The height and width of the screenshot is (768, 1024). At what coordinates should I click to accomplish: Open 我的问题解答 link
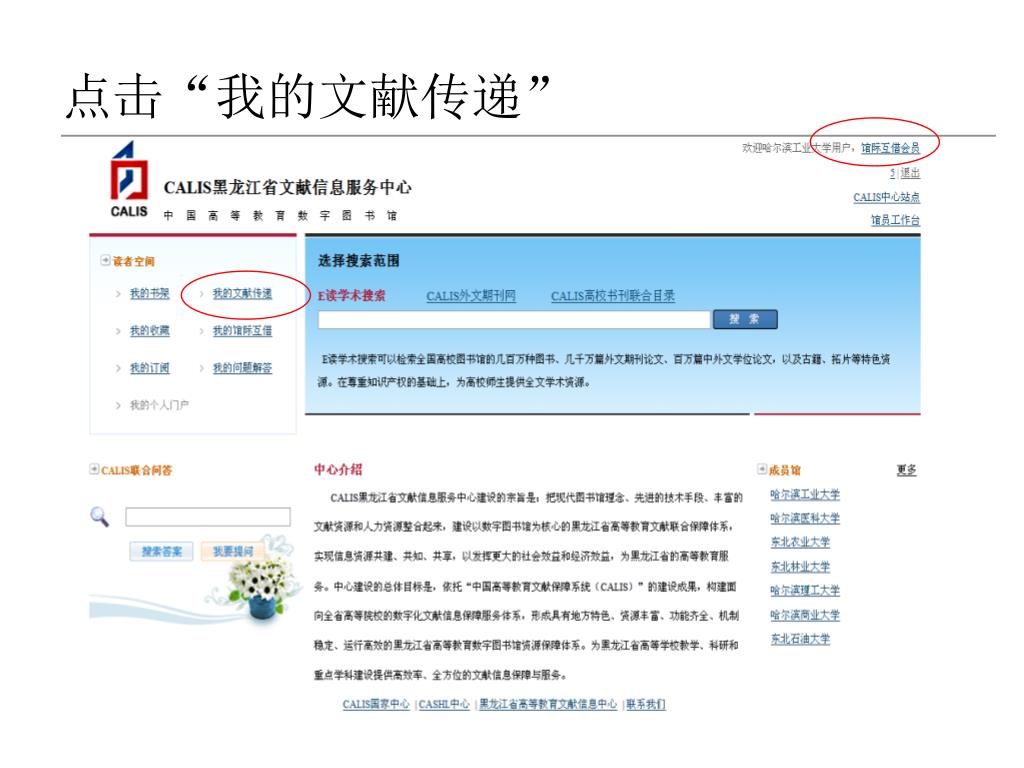tap(242, 368)
